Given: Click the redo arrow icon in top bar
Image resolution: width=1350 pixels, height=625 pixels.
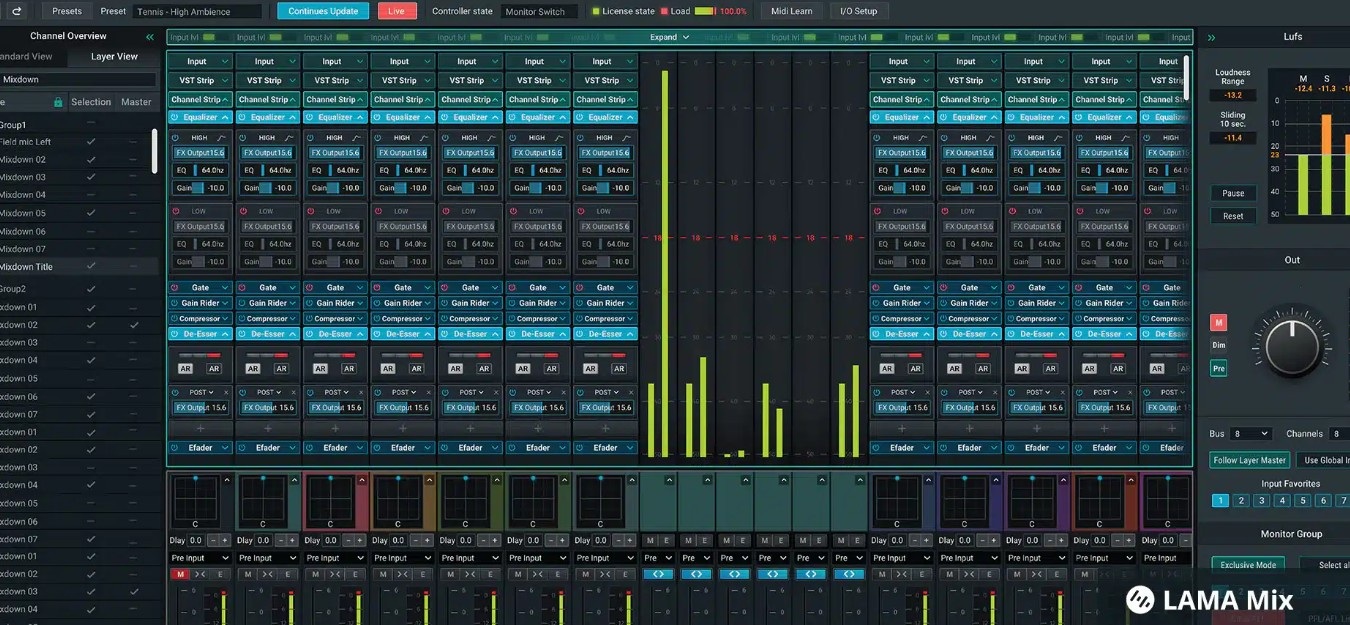Looking at the screenshot, I should [x=16, y=12].
